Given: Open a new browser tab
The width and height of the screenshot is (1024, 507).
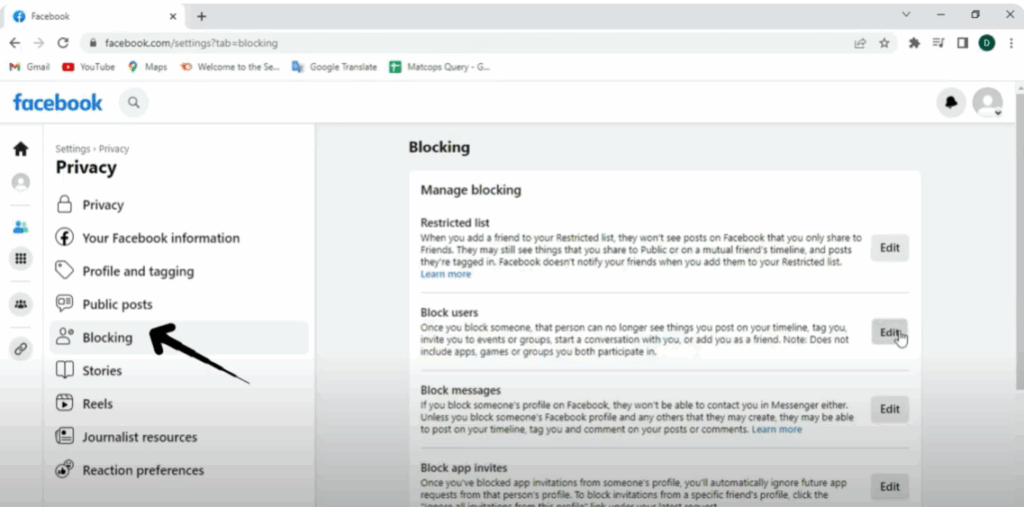Looking at the screenshot, I should (202, 16).
